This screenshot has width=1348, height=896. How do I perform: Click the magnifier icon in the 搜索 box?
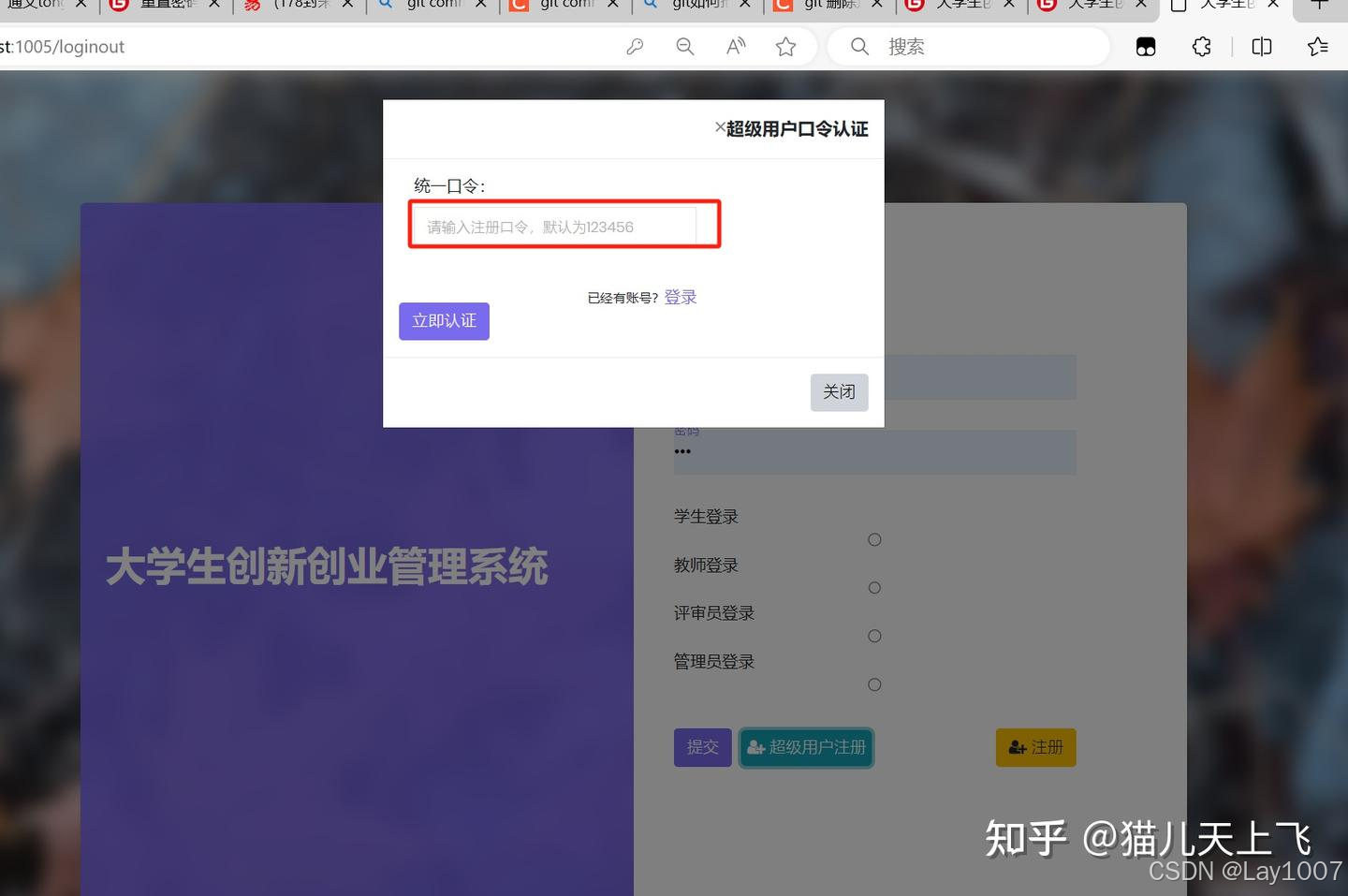[x=859, y=47]
